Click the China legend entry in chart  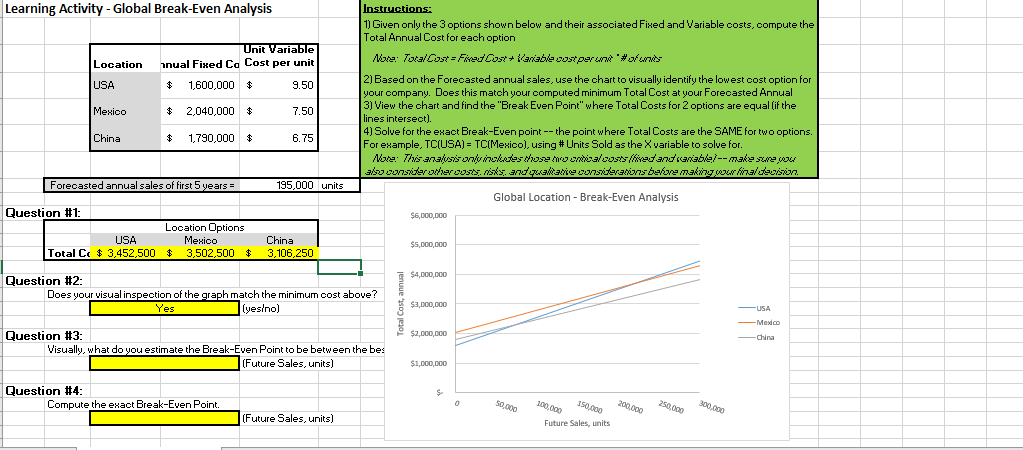[x=757, y=337]
